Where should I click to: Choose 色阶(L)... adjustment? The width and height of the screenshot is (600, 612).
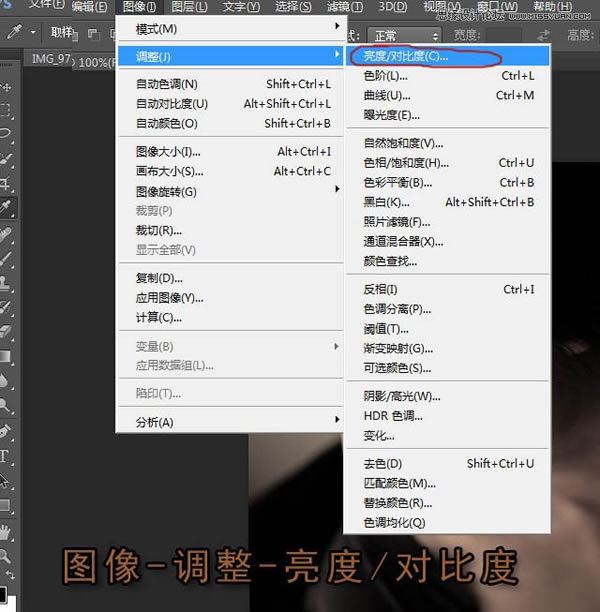(x=447, y=76)
